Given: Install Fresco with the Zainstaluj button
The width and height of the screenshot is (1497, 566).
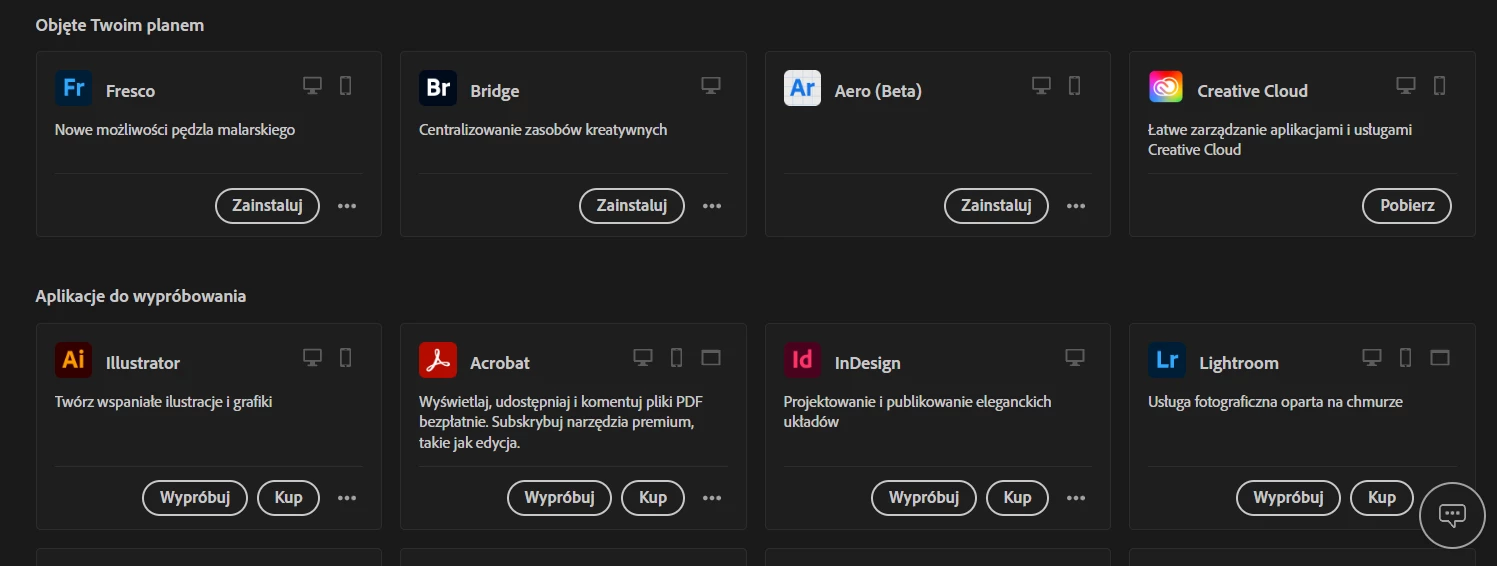Looking at the screenshot, I should (x=267, y=206).
